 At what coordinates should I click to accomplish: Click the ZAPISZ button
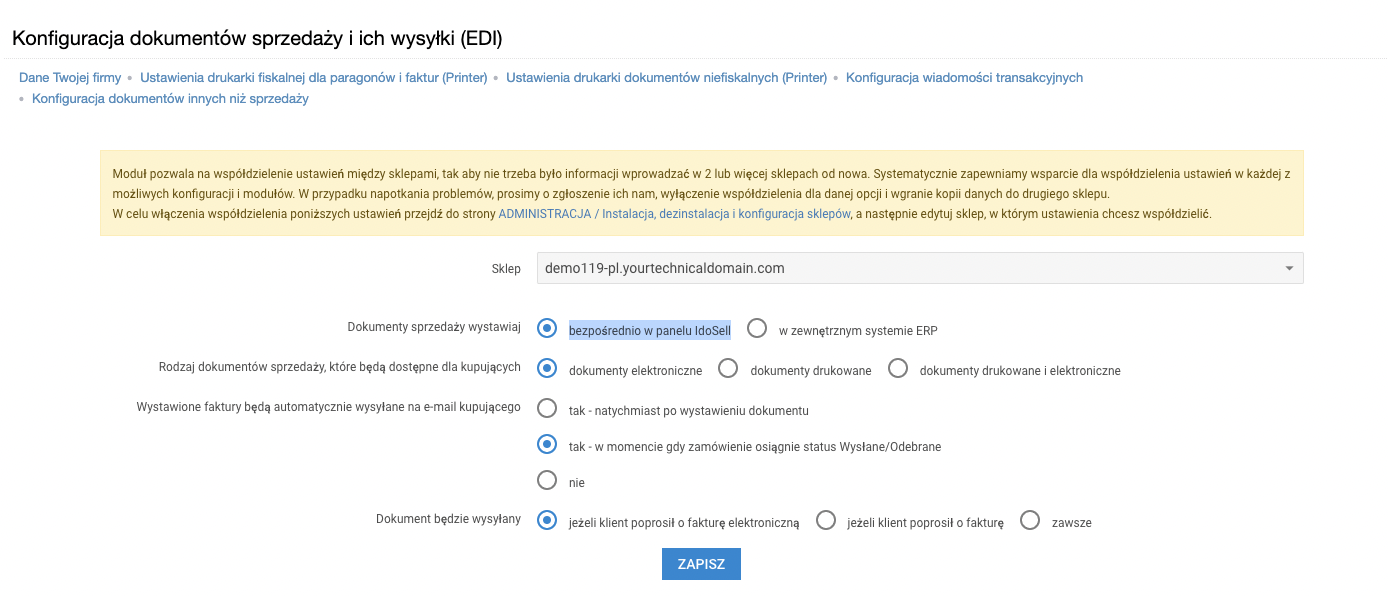pyautogui.click(x=700, y=563)
